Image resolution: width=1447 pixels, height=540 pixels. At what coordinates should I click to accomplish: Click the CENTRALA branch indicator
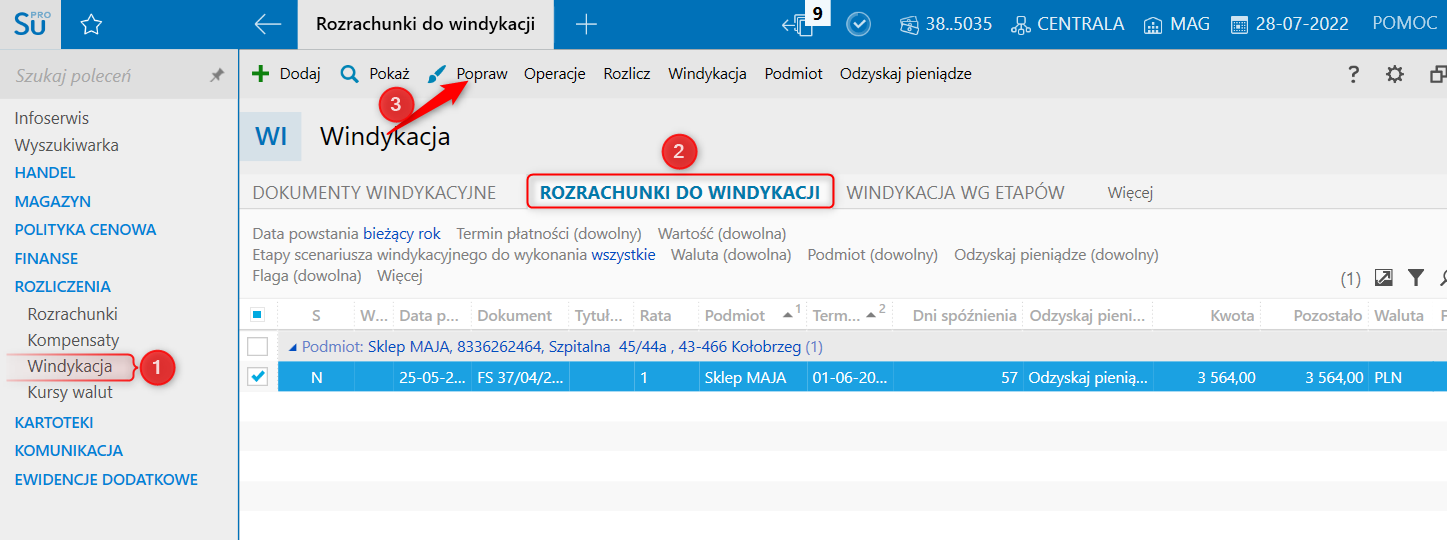tap(1068, 24)
